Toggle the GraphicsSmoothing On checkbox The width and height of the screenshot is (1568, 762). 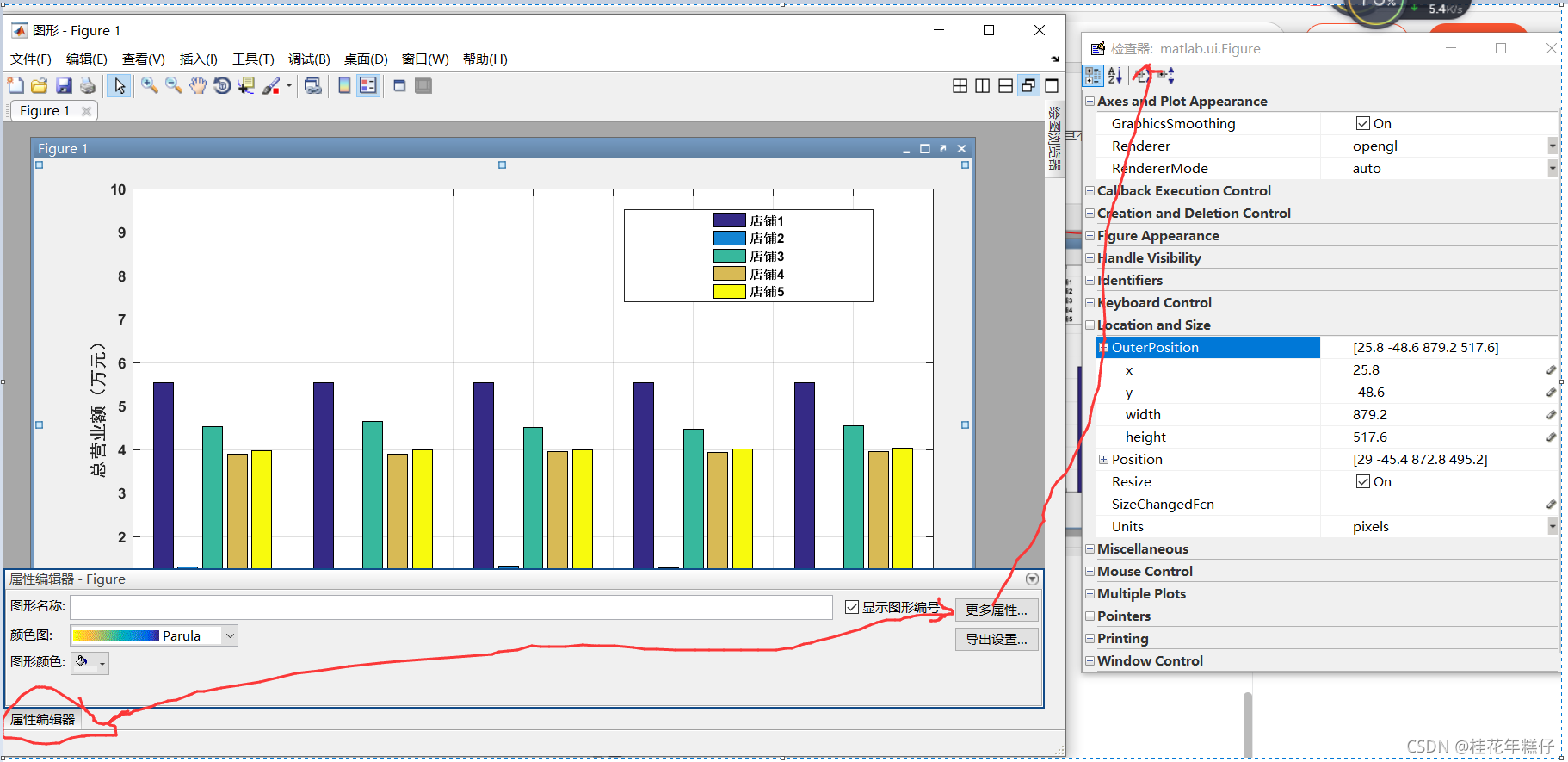[1363, 123]
